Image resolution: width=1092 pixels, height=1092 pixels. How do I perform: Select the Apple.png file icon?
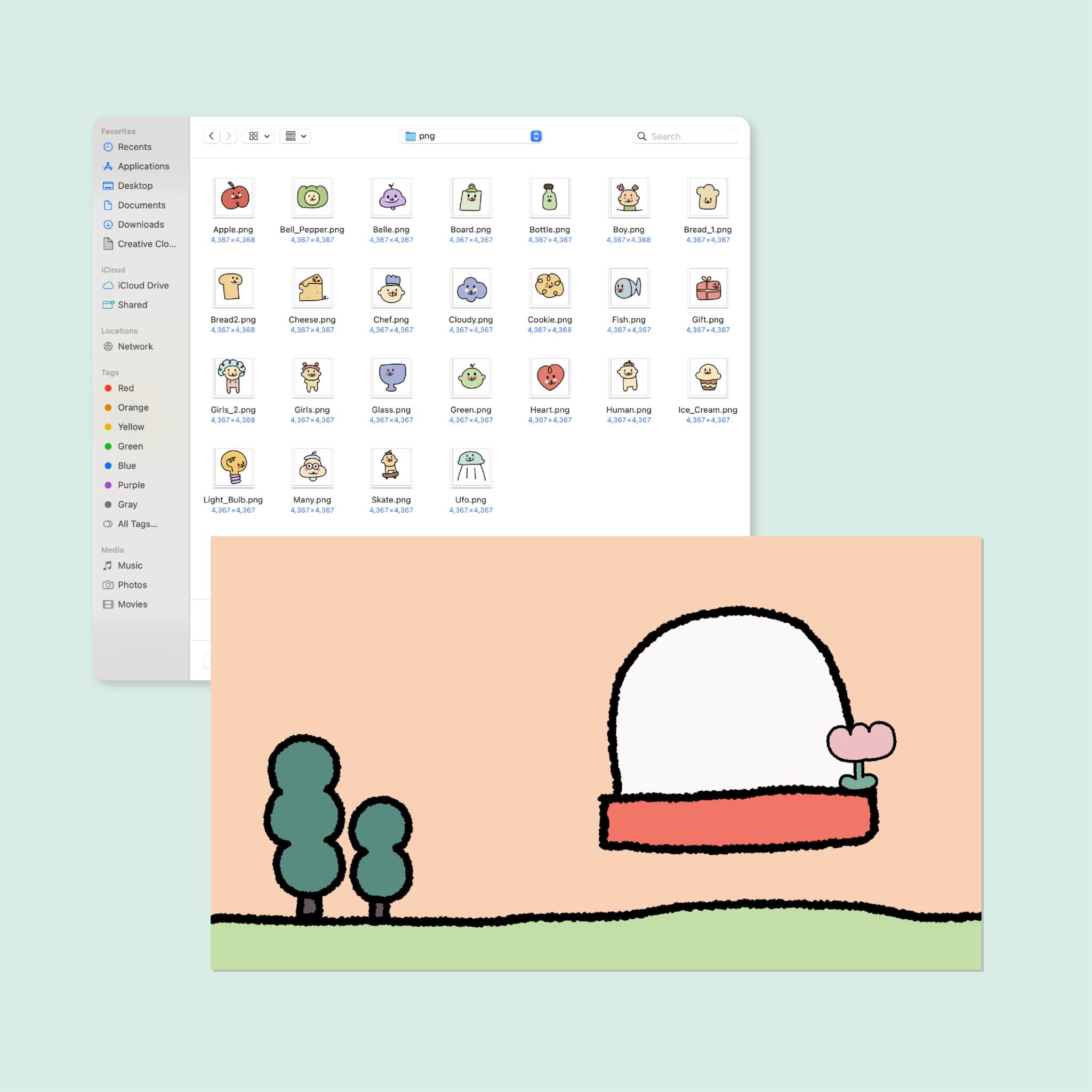pos(234,197)
